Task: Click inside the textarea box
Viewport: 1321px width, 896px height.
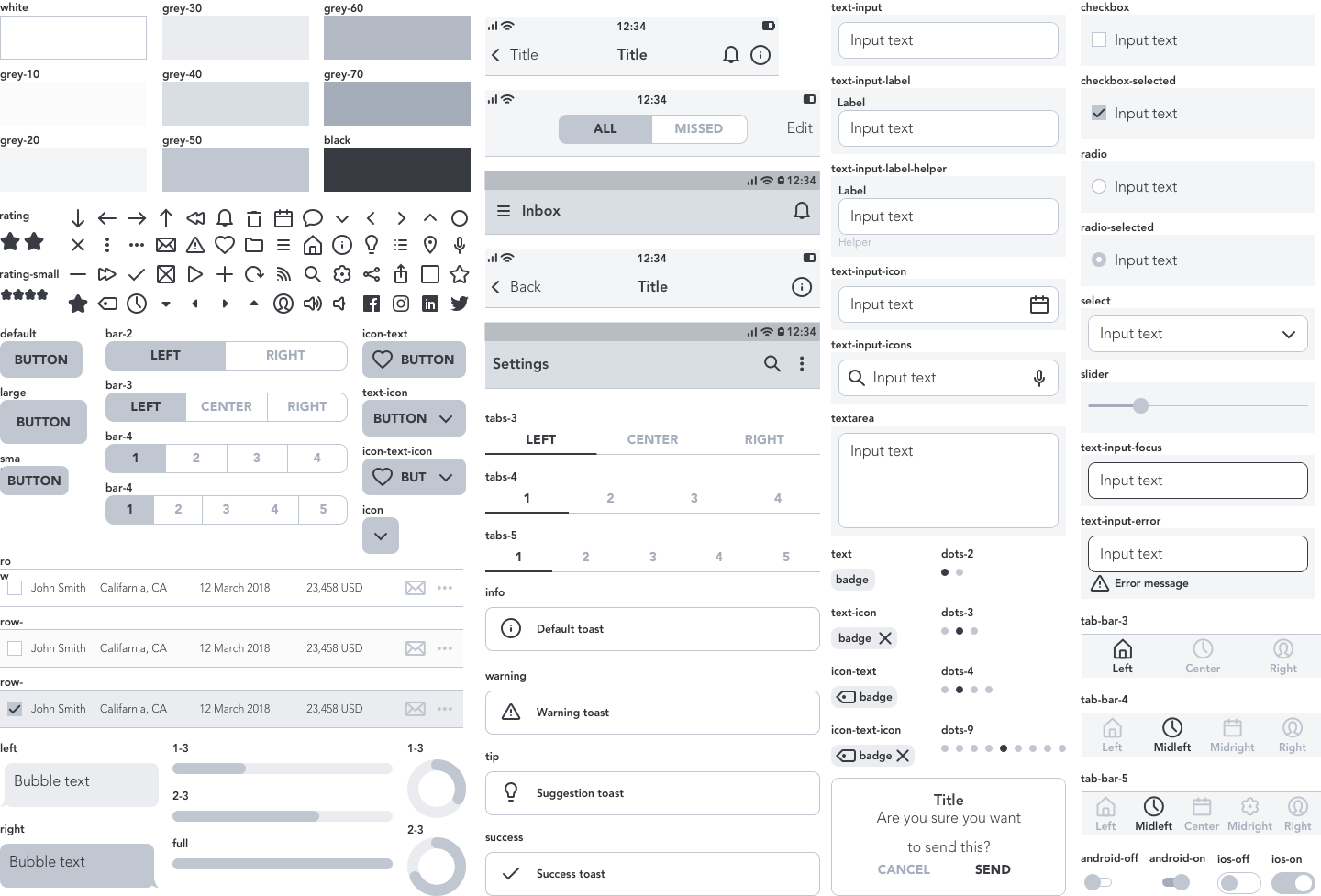Action: [949, 481]
